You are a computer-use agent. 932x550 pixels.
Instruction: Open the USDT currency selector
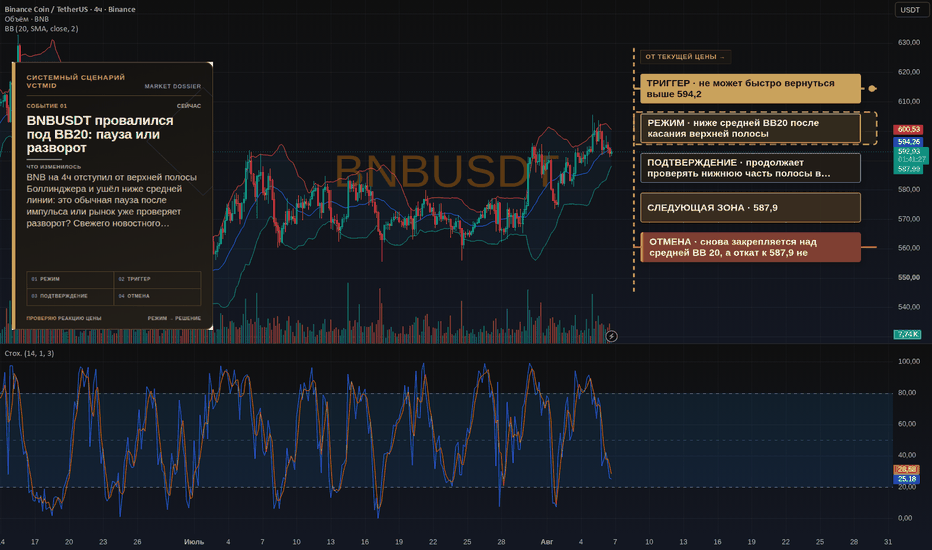910,10
